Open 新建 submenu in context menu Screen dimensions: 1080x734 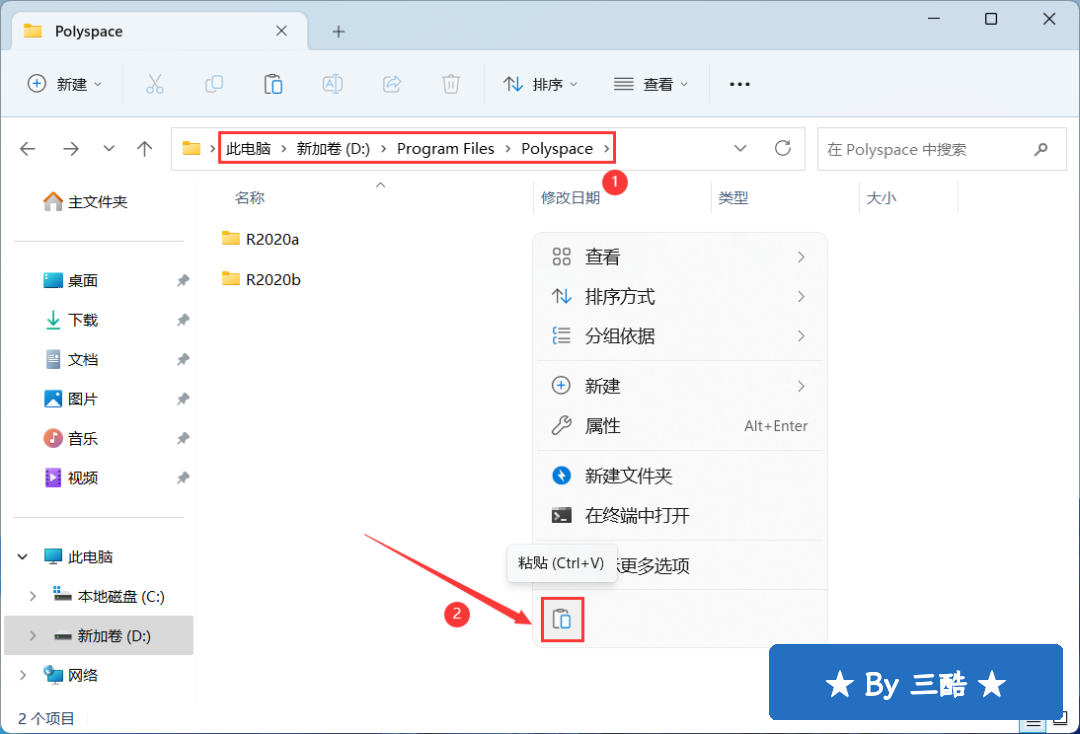[x=680, y=386]
